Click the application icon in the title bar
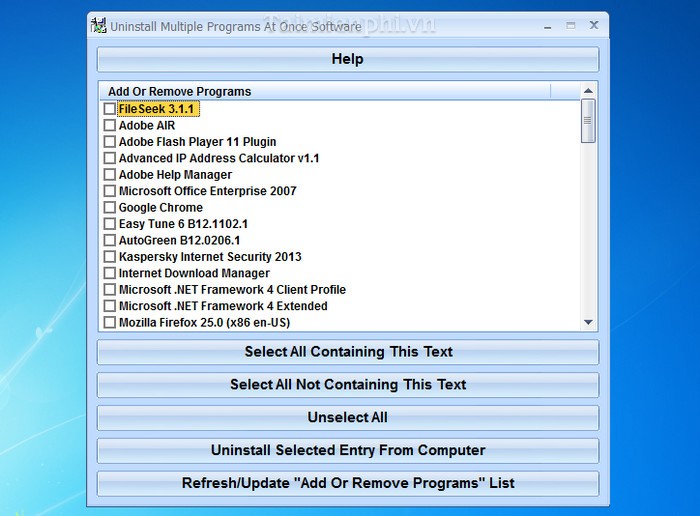 [99, 25]
